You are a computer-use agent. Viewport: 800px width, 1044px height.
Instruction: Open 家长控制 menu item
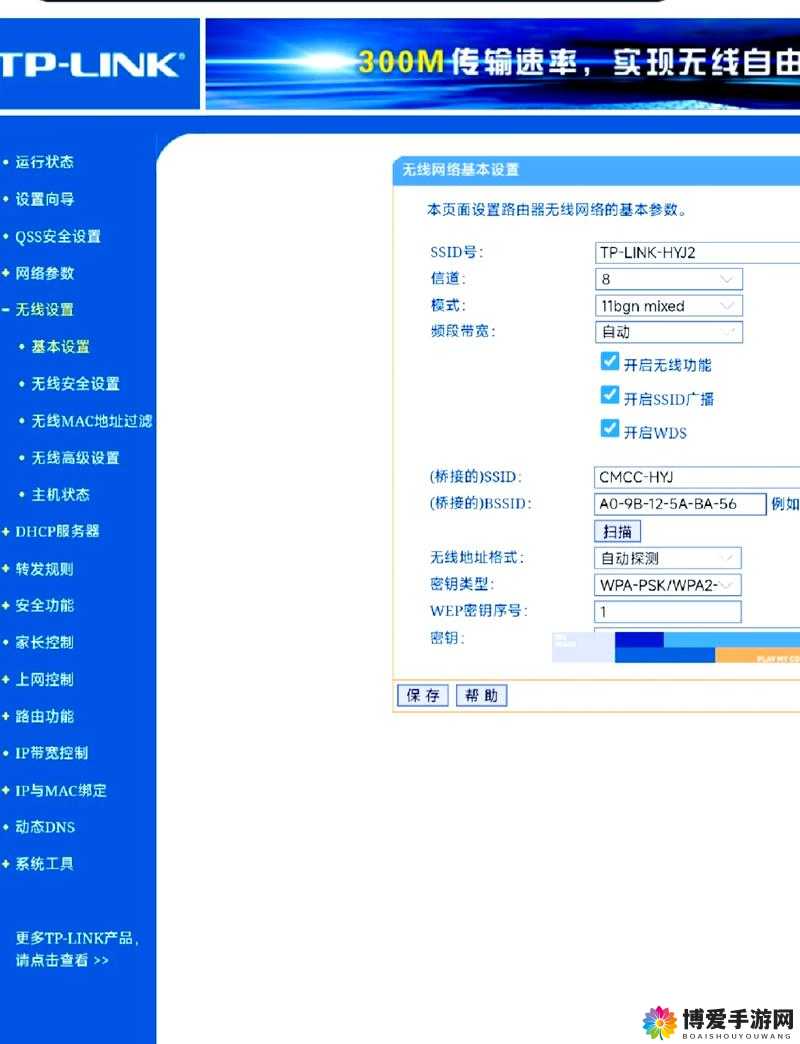(x=45, y=643)
